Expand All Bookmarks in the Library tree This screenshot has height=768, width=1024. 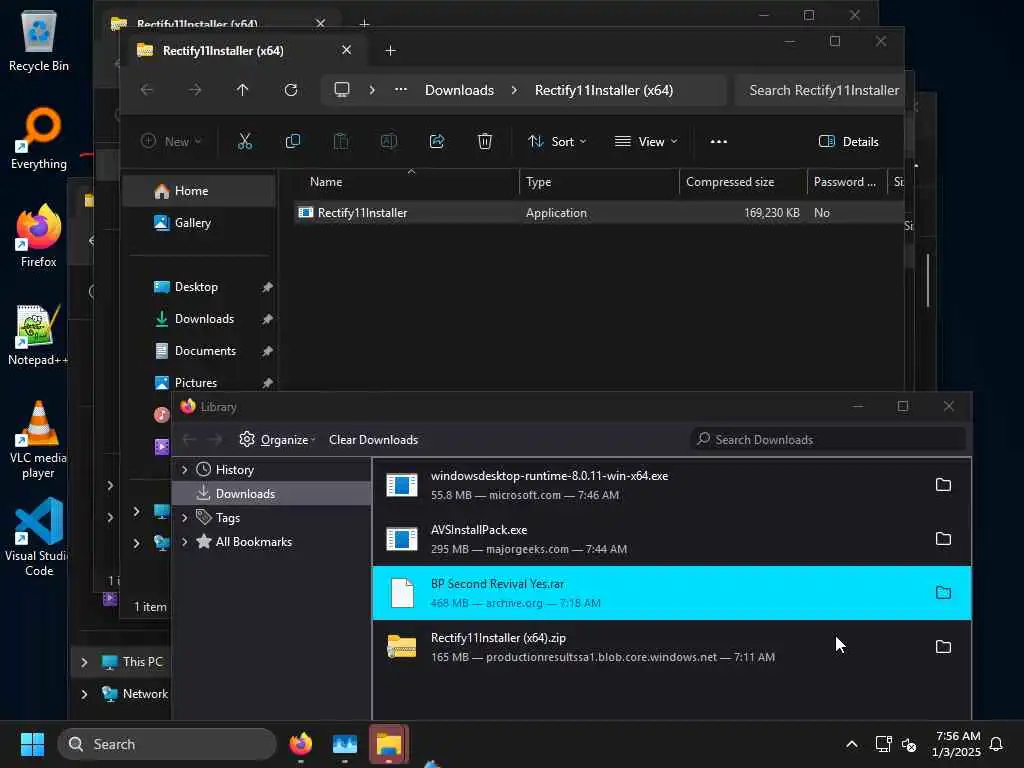[x=184, y=542]
